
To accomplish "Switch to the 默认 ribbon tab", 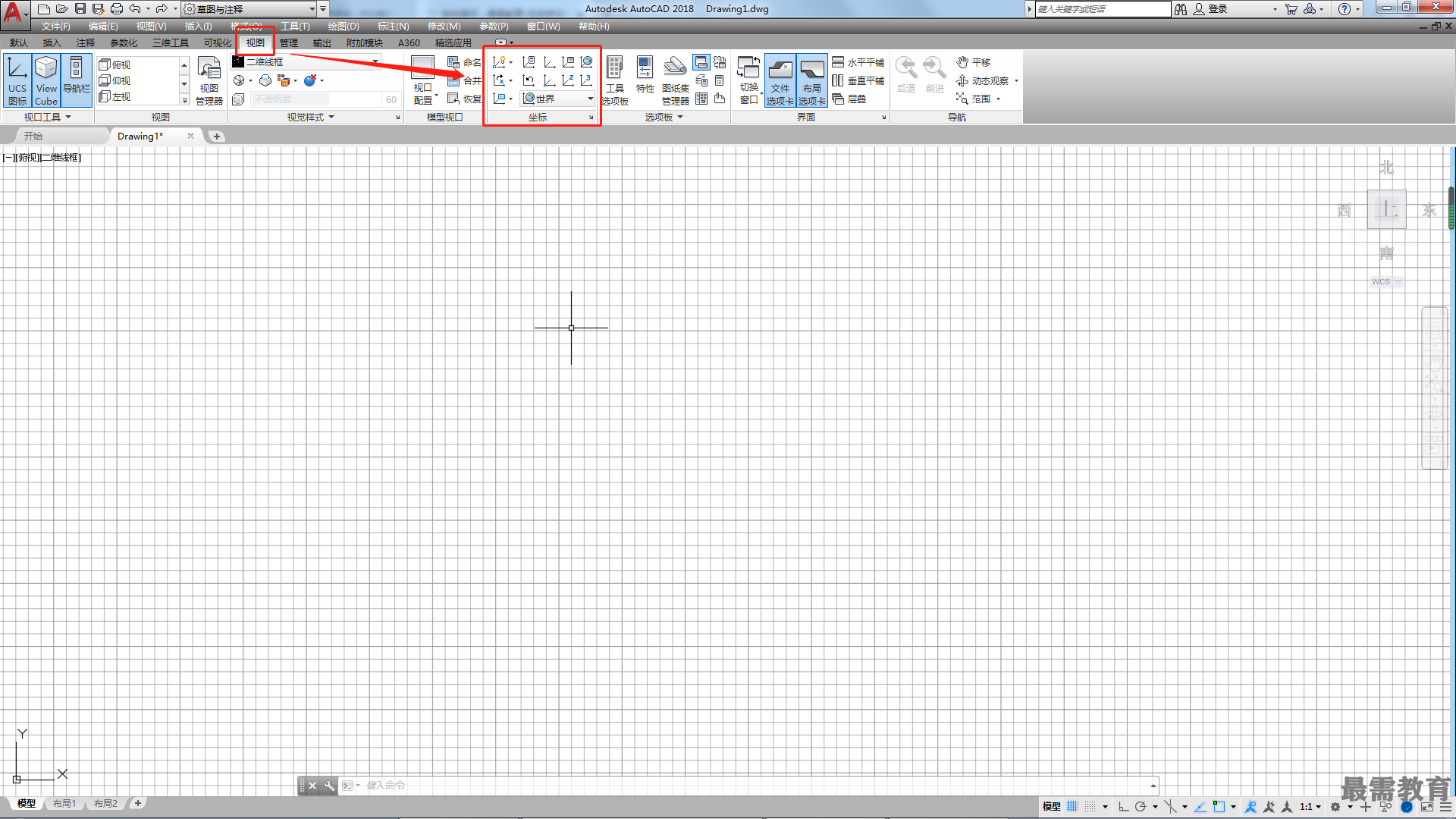I will click(x=19, y=43).
